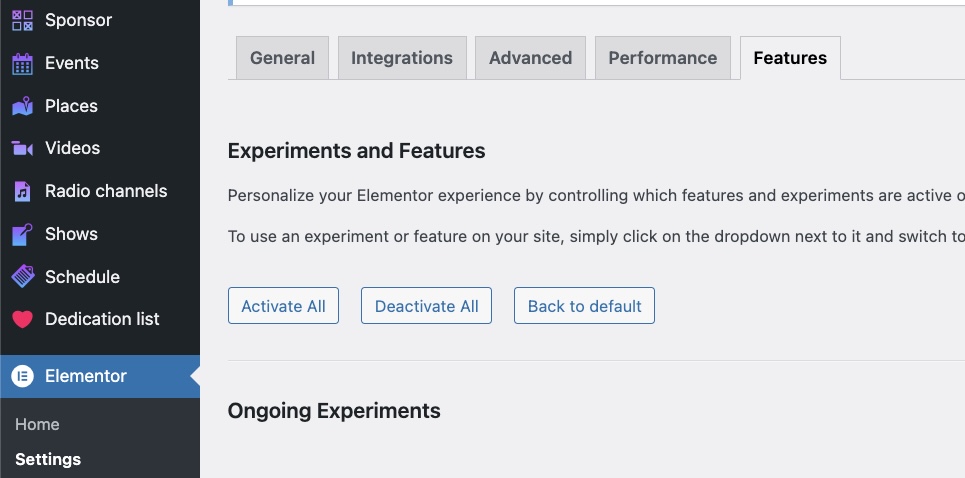Open the Elementor Home submenu link

pos(37,424)
